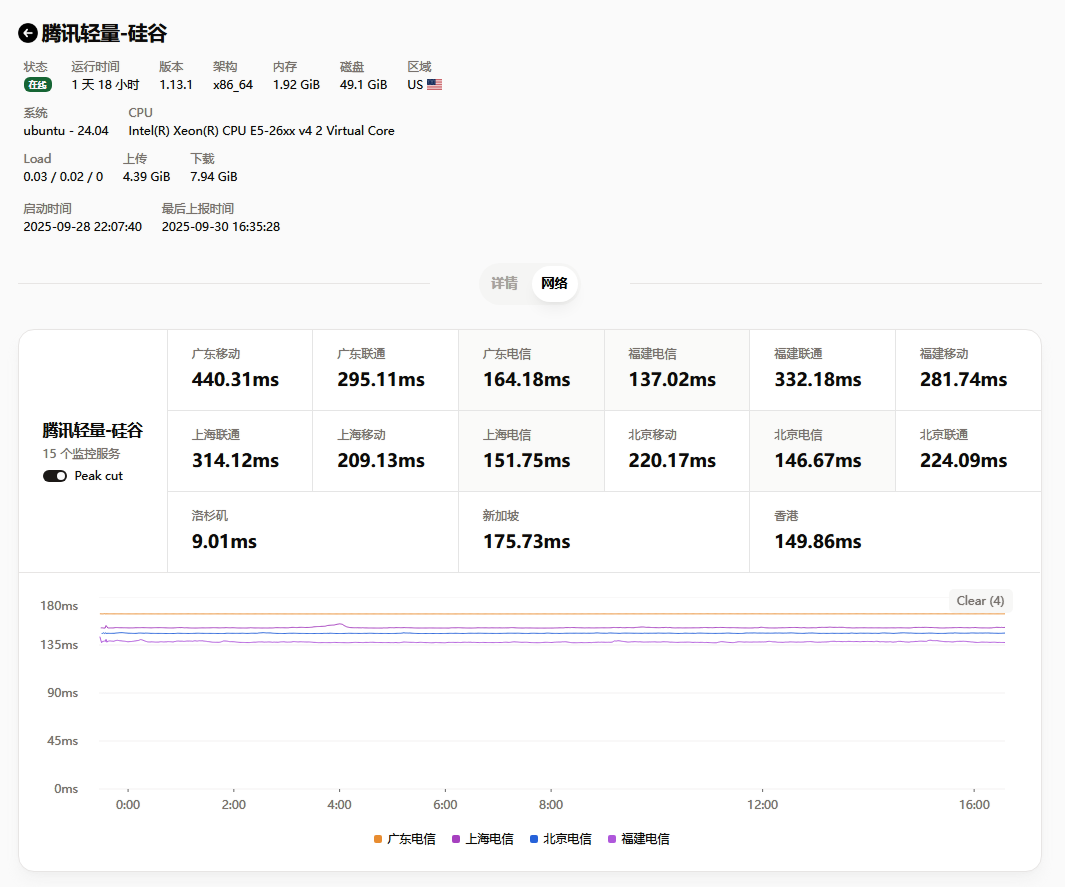Click the US flag icon
This screenshot has width=1065, height=887.
pyautogui.click(x=434, y=85)
